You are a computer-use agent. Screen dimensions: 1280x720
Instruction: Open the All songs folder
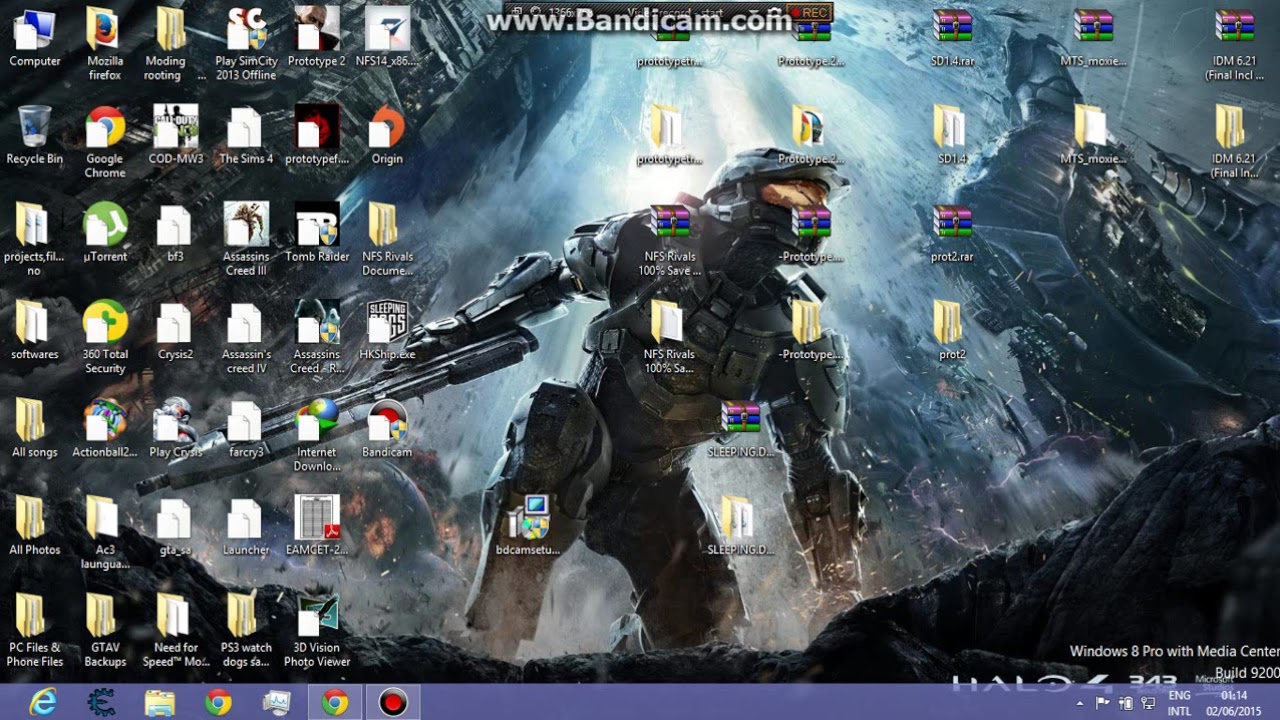pos(35,429)
